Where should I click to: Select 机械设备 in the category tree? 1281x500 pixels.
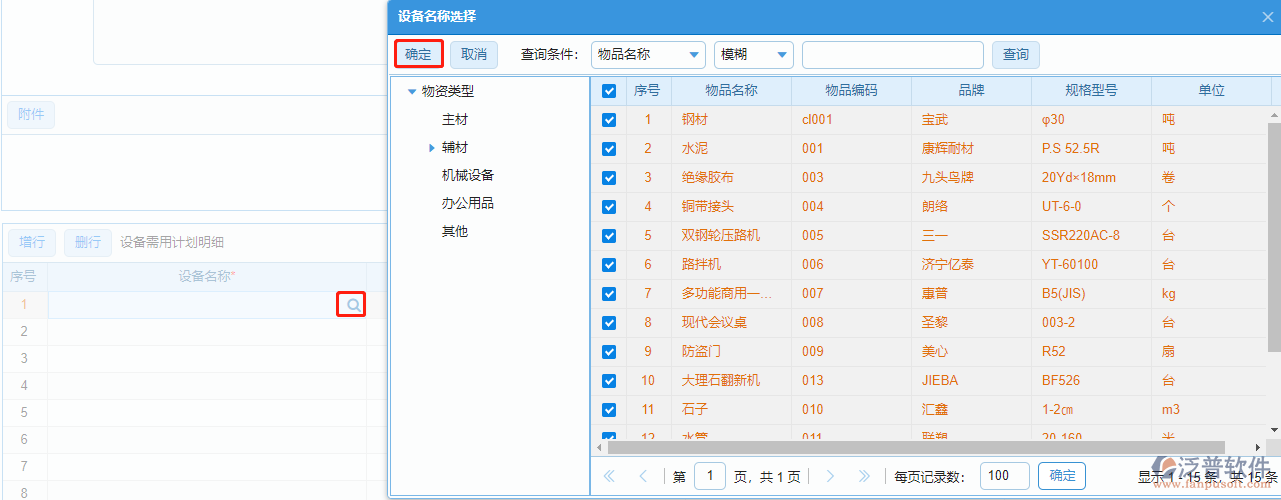468,176
